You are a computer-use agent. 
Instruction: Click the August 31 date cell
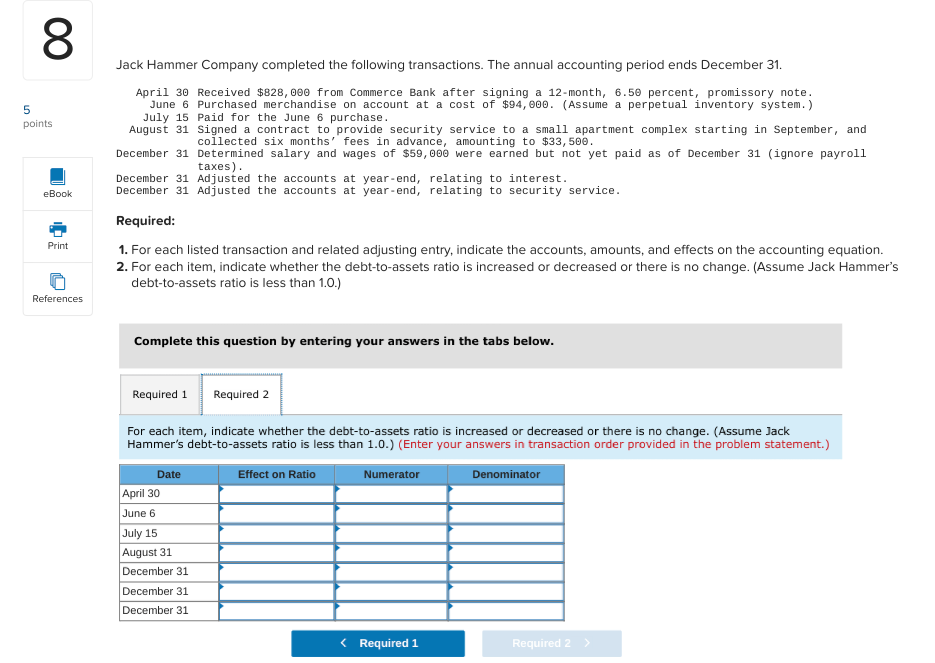coord(169,553)
